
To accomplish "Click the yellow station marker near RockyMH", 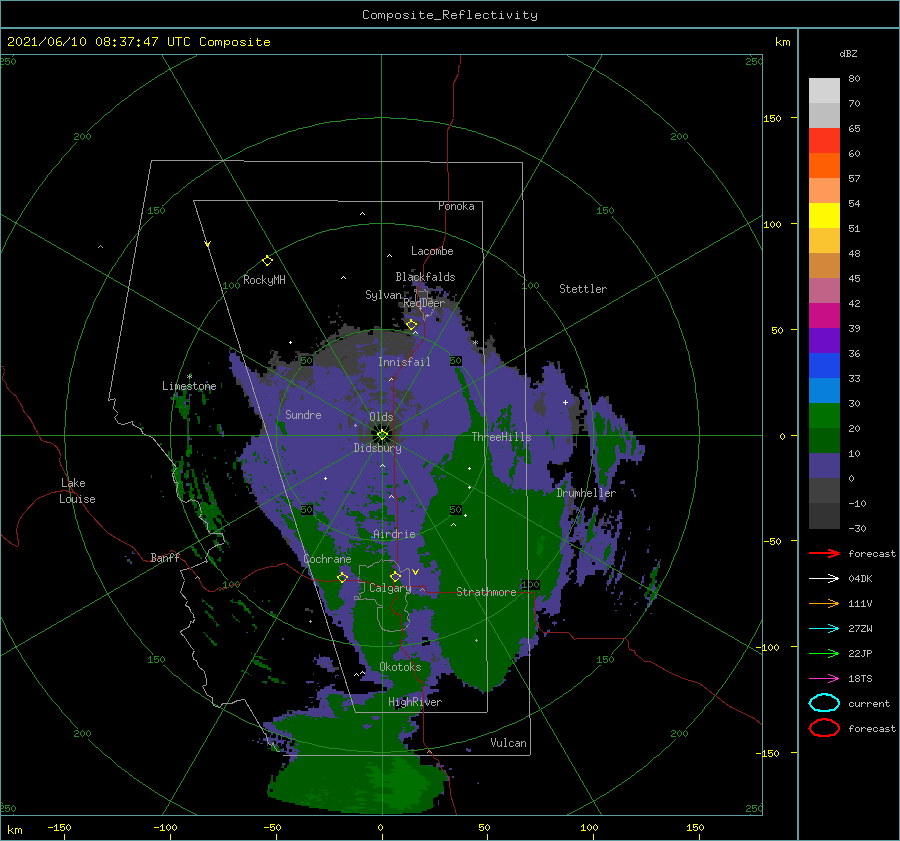I will pos(267,261).
